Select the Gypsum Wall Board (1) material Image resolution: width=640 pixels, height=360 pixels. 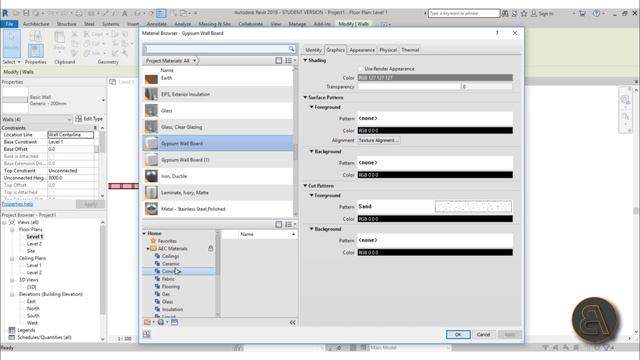pos(218,160)
